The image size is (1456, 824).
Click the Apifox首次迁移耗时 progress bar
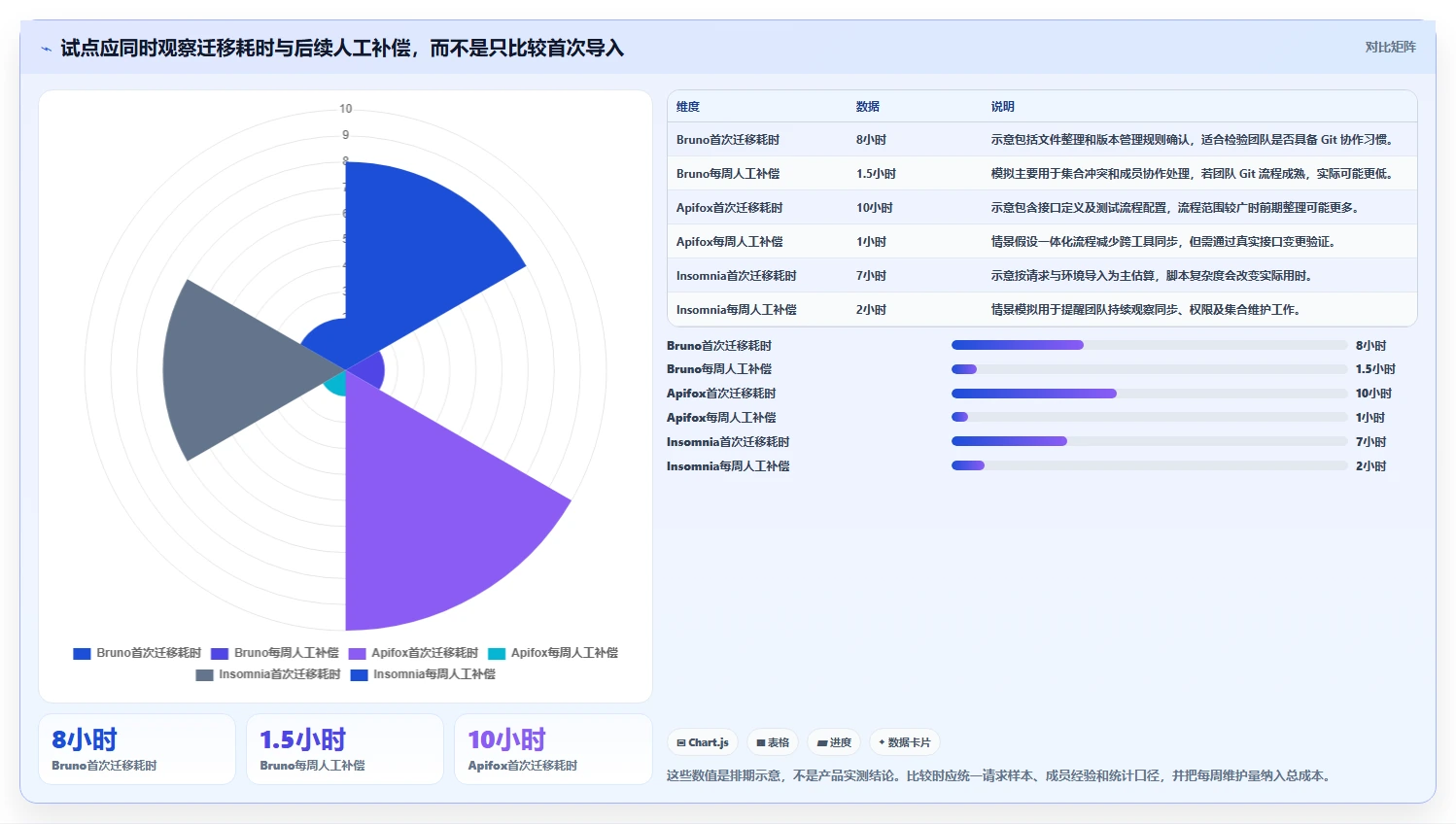[1149, 394]
